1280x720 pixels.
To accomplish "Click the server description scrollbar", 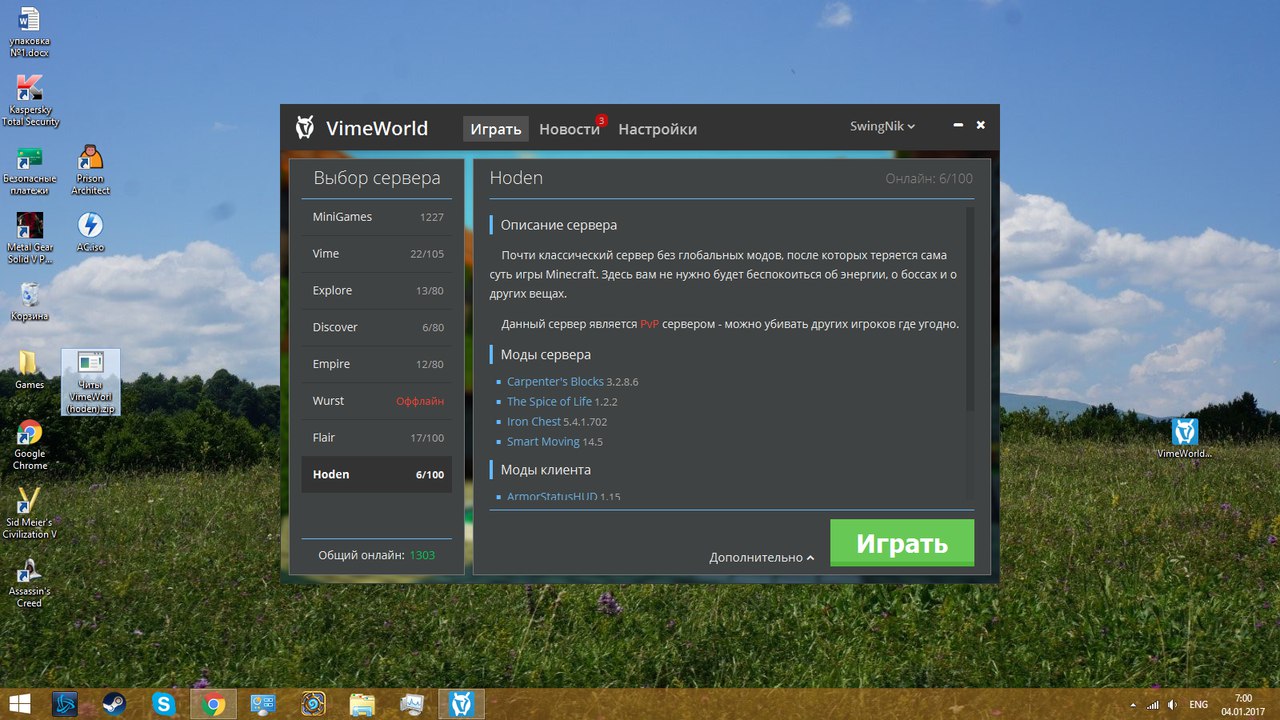I will coord(969,309).
